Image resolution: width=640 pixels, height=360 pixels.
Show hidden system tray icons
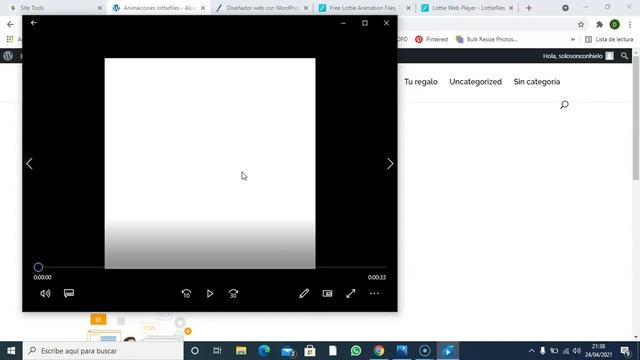tap(531, 351)
